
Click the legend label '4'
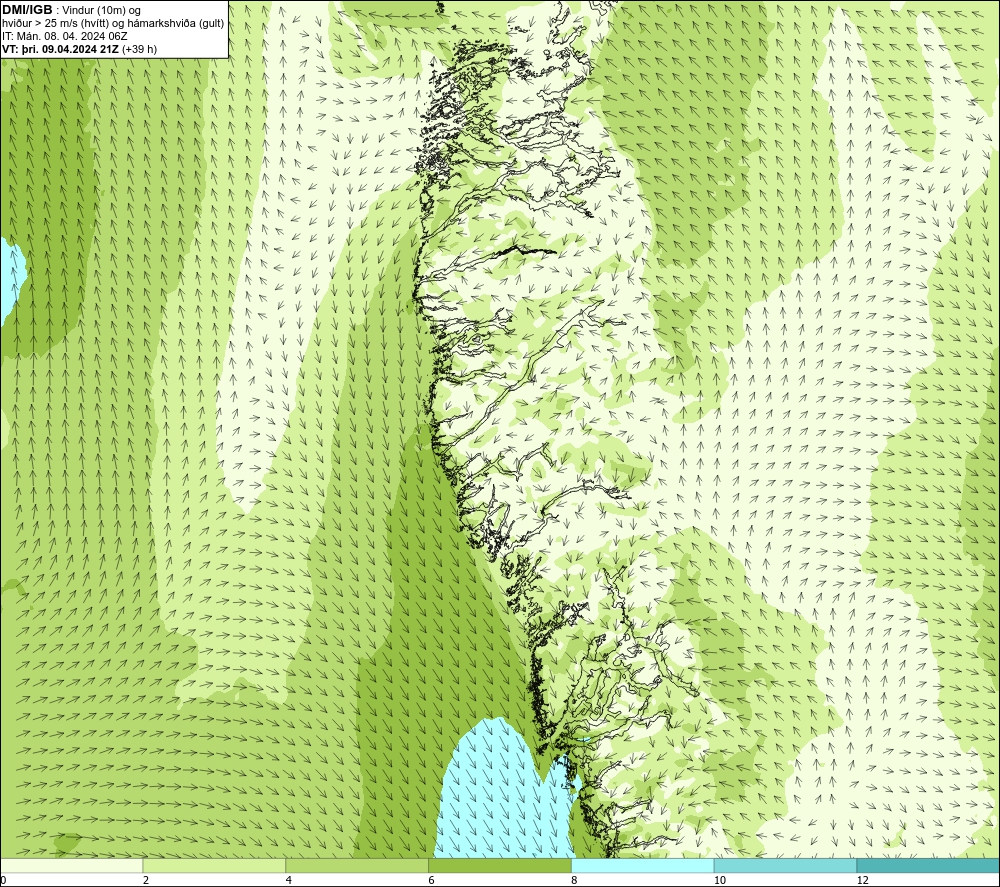click(x=289, y=880)
